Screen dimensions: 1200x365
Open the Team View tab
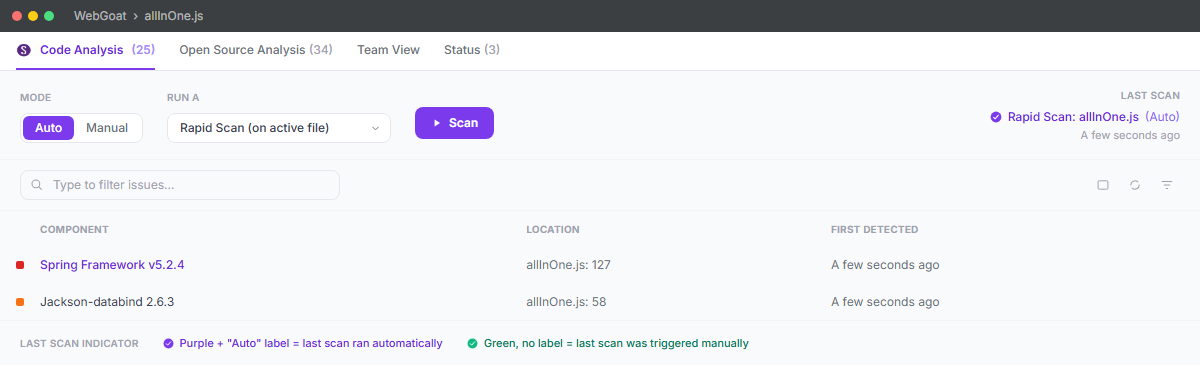click(388, 50)
